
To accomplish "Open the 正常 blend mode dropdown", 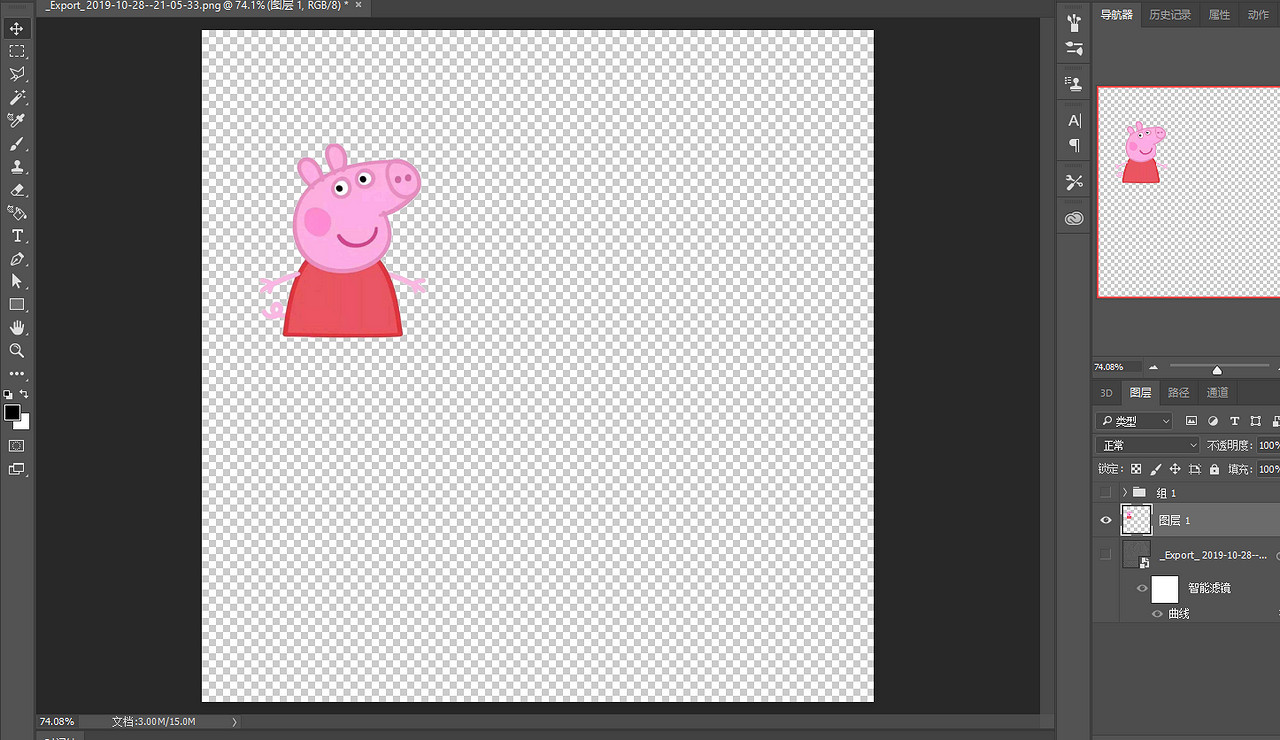I will pyautogui.click(x=1146, y=445).
